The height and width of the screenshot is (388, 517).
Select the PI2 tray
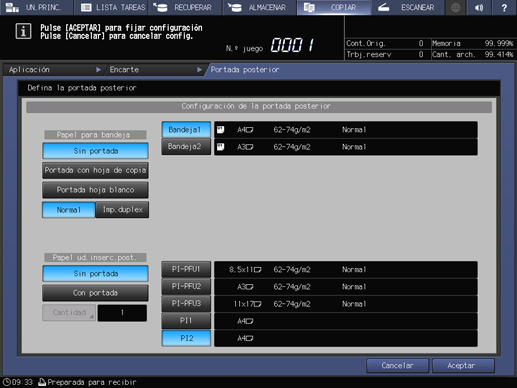(x=186, y=338)
